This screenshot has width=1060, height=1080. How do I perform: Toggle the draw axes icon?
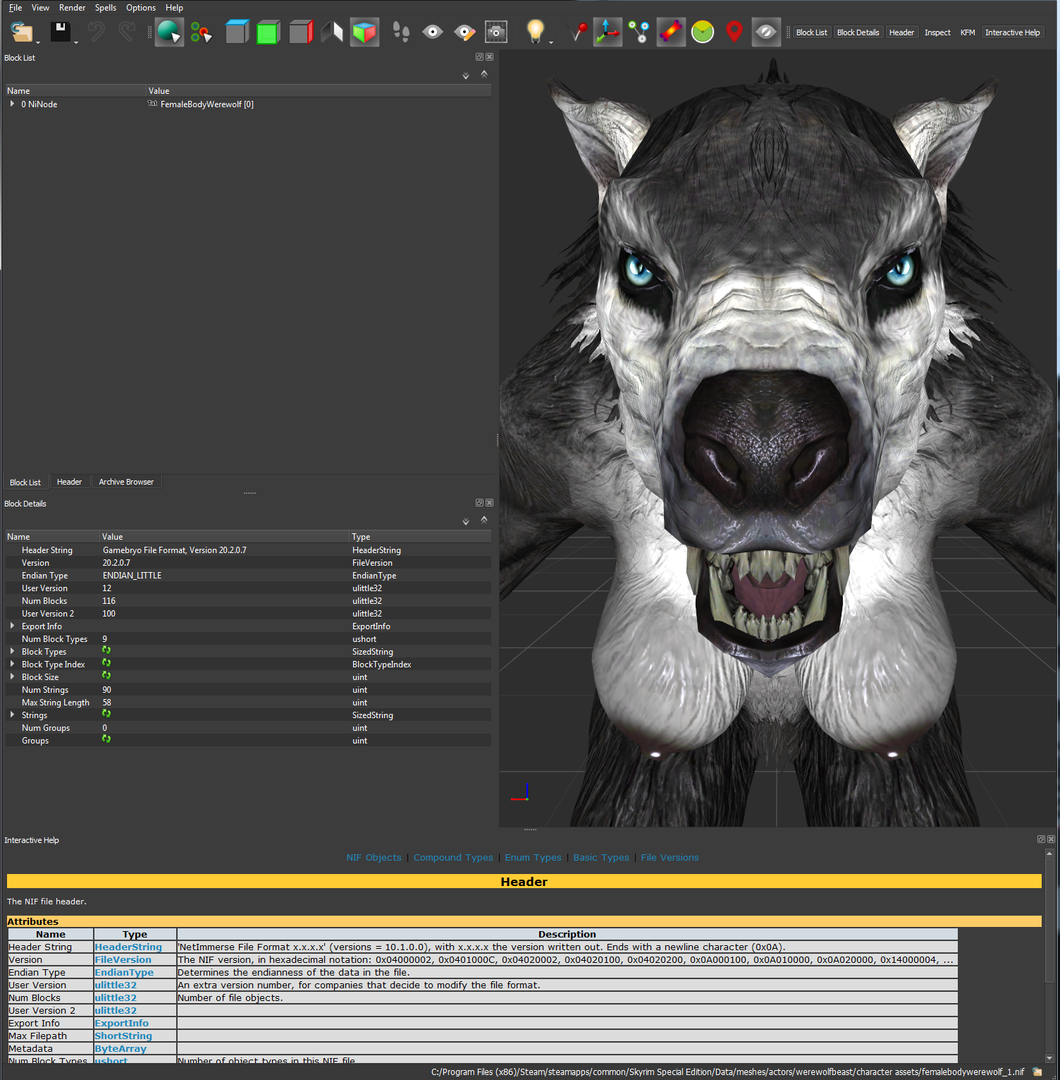[607, 32]
